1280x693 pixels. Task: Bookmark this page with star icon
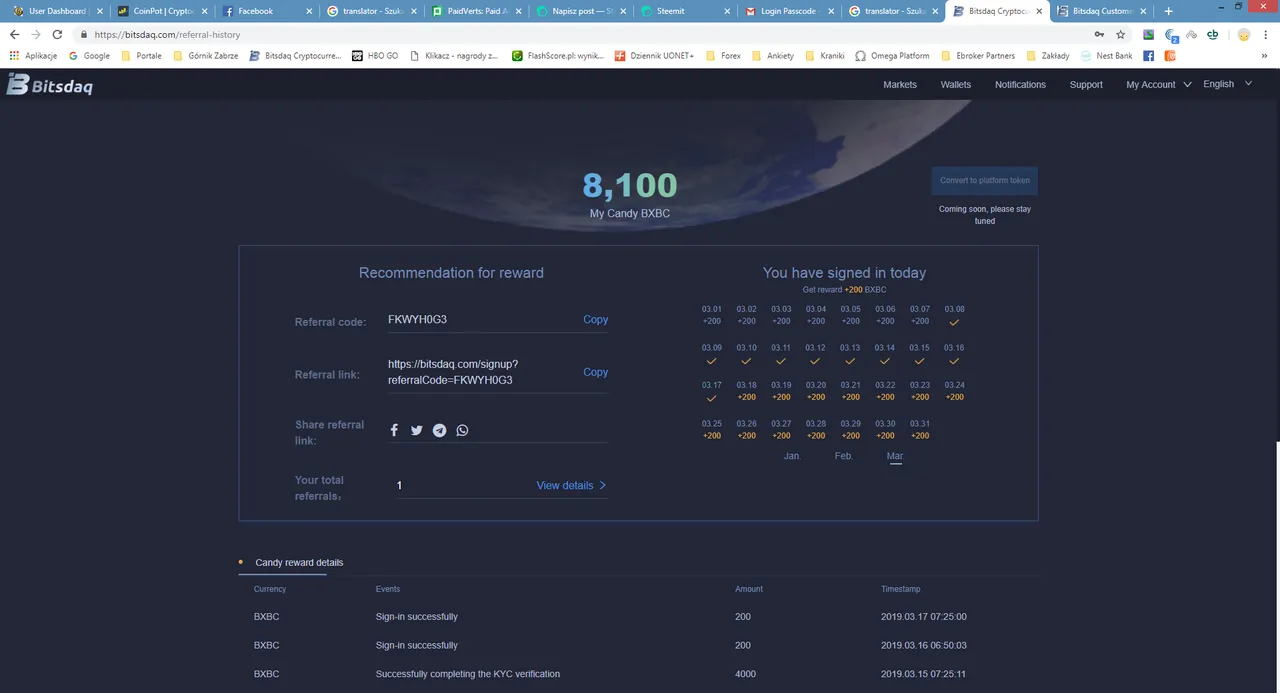pyautogui.click(x=1121, y=34)
